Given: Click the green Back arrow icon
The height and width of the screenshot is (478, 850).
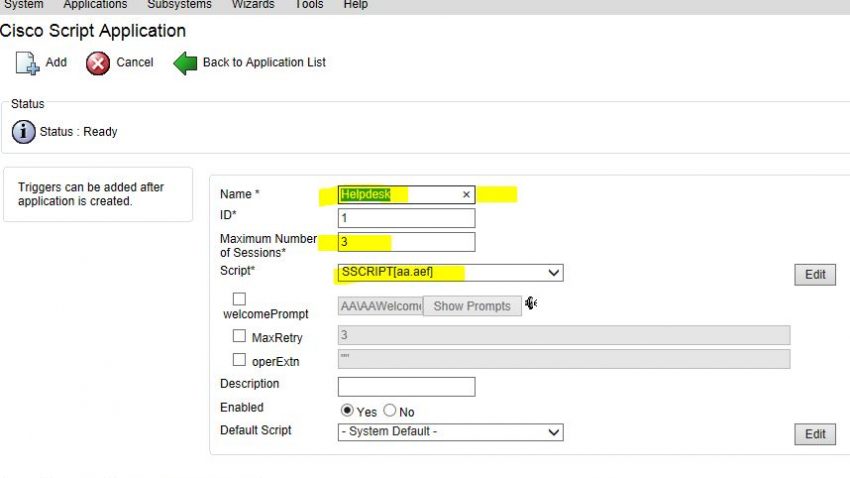Looking at the screenshot, I should 186,63.
